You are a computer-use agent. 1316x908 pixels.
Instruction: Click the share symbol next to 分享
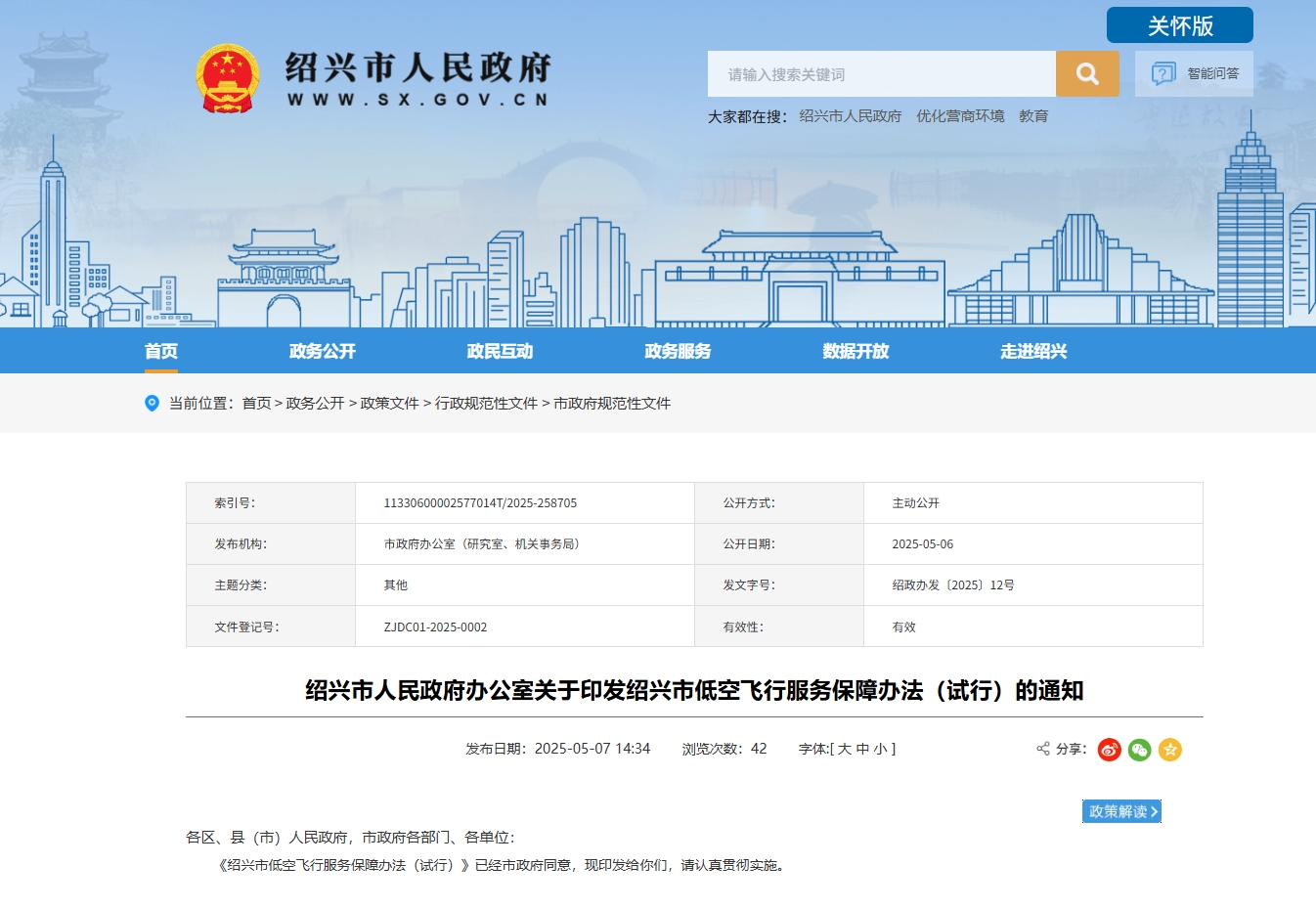(1042, 750)
